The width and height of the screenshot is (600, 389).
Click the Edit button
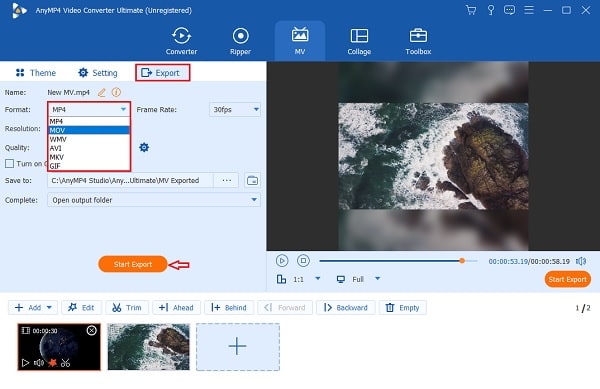click(82, 308)
